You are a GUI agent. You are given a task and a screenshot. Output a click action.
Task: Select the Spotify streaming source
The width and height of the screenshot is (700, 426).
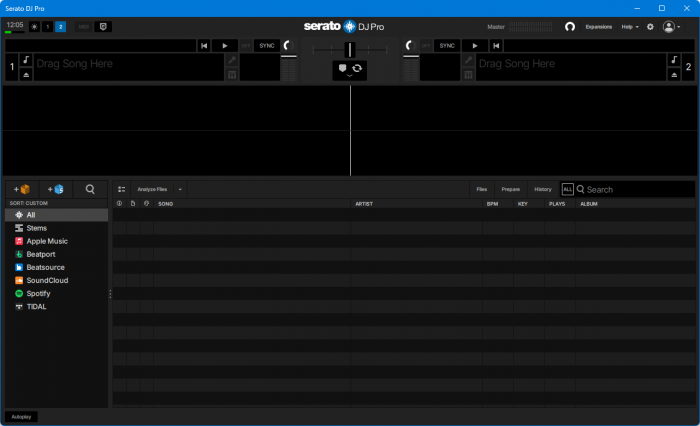tap(38, 294)
